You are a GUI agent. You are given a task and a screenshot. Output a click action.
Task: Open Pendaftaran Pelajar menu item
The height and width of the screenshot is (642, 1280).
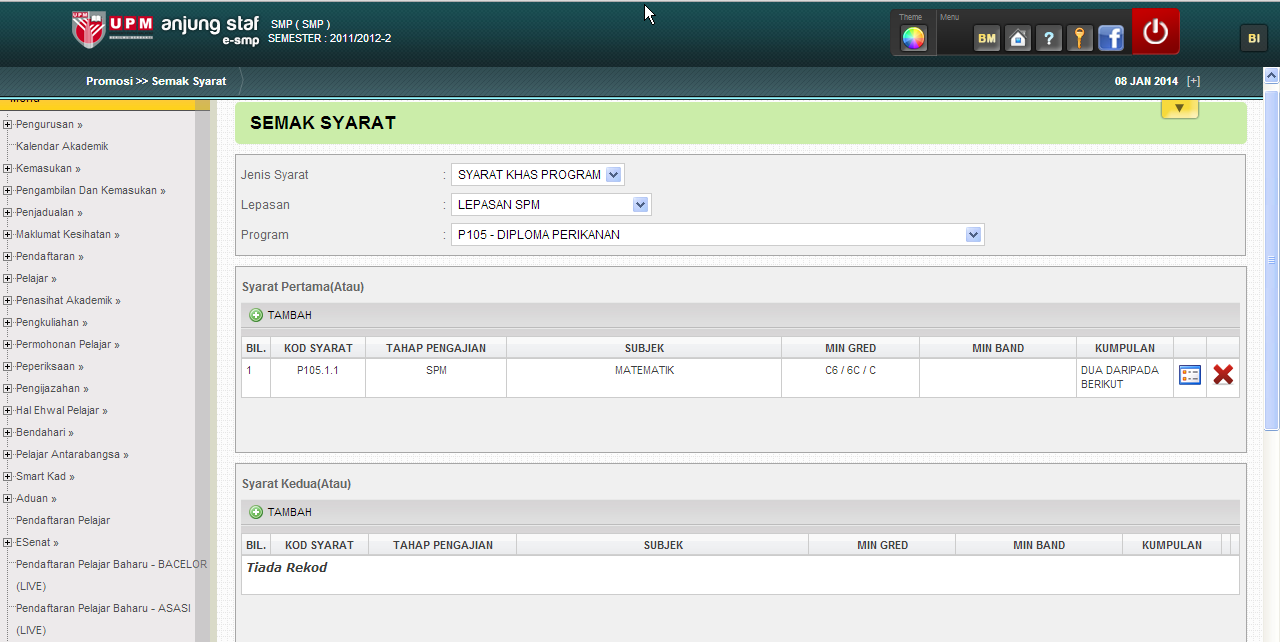click(x=63, y=521)
